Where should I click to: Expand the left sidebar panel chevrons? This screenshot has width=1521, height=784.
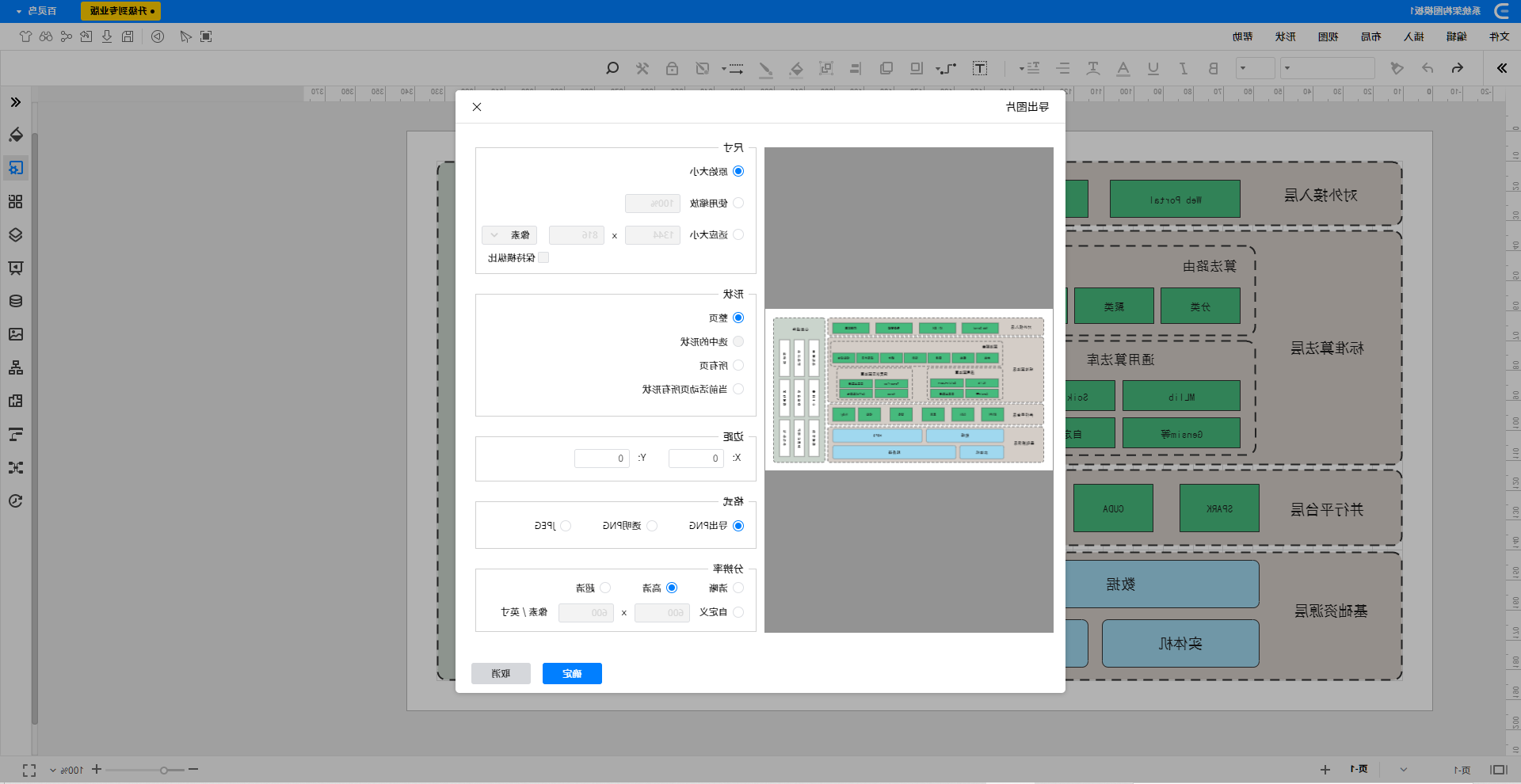coord(15,102)
